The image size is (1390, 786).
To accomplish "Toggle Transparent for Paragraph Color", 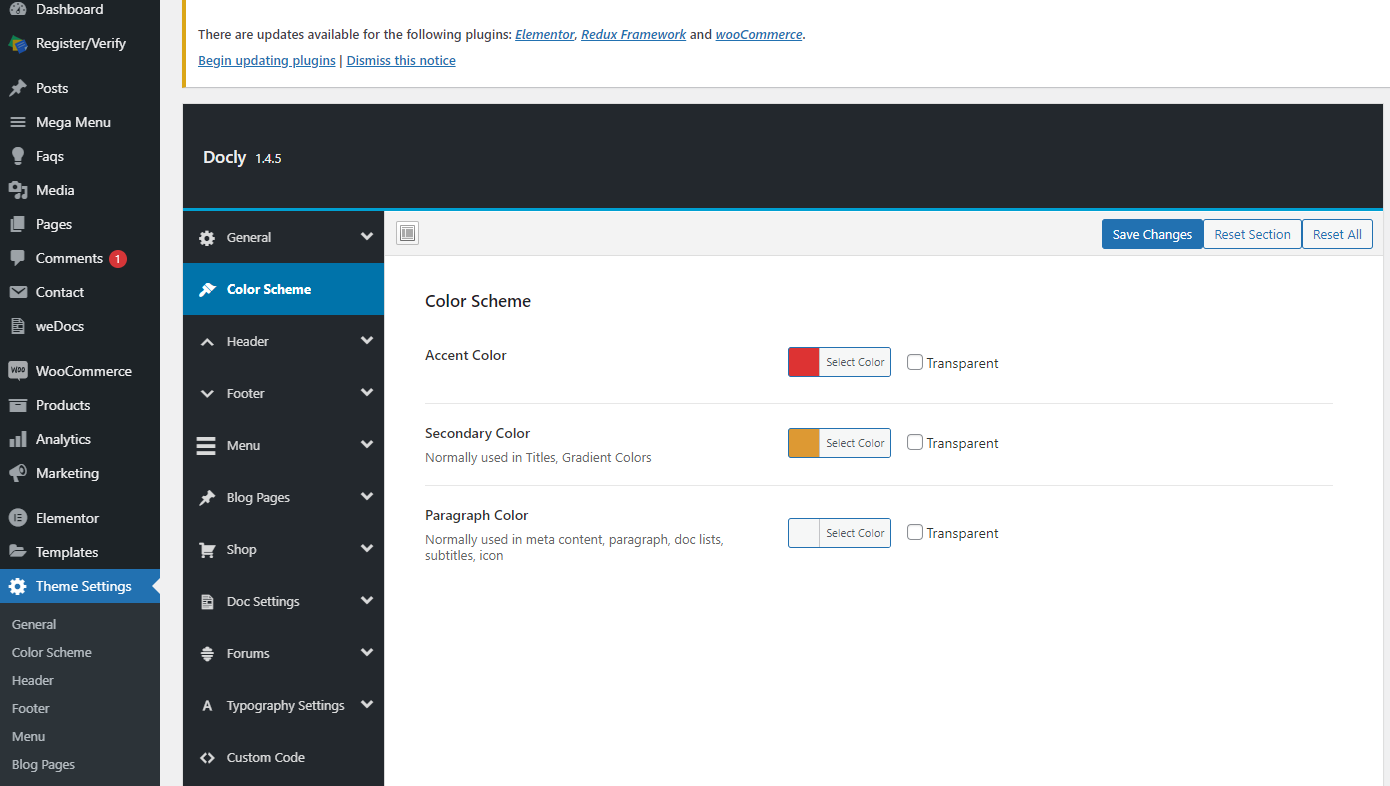I will 915,532.
